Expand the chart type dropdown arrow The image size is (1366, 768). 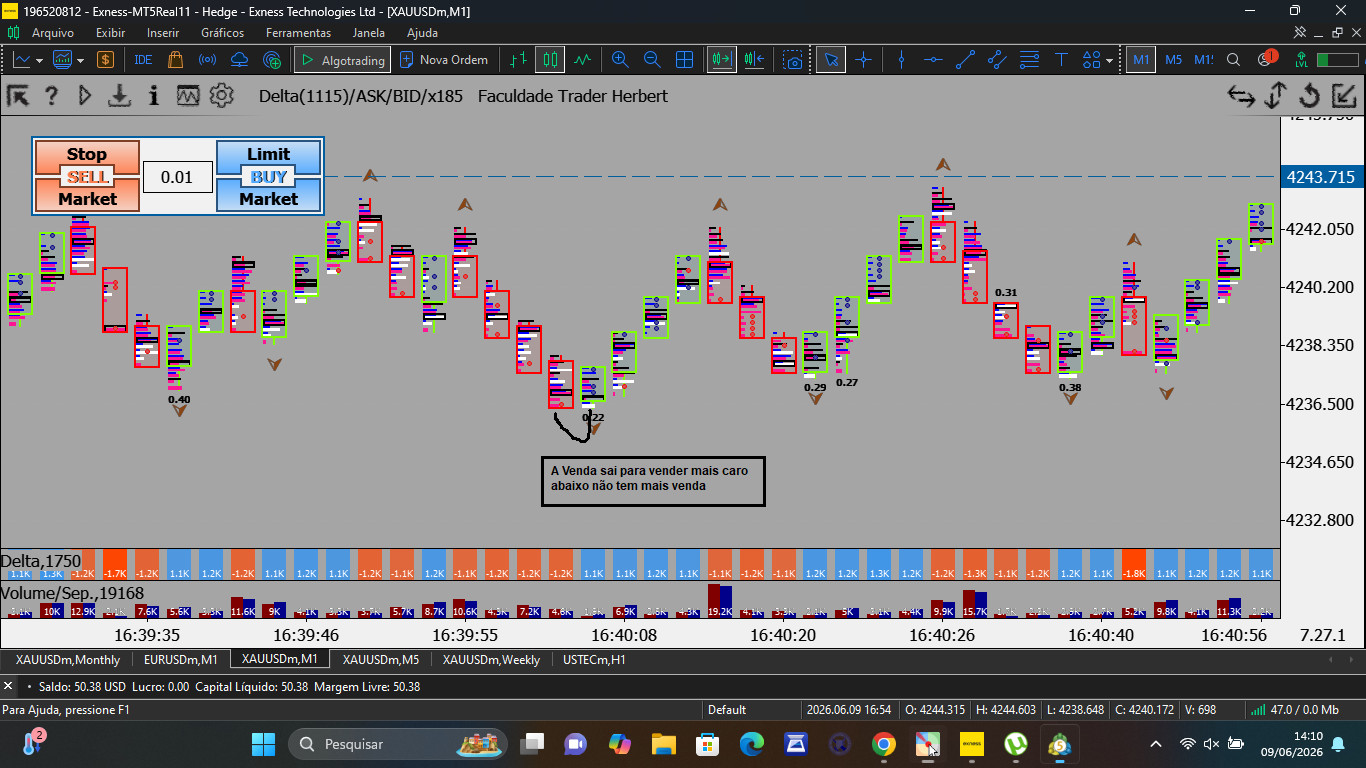tap(39, 60)
